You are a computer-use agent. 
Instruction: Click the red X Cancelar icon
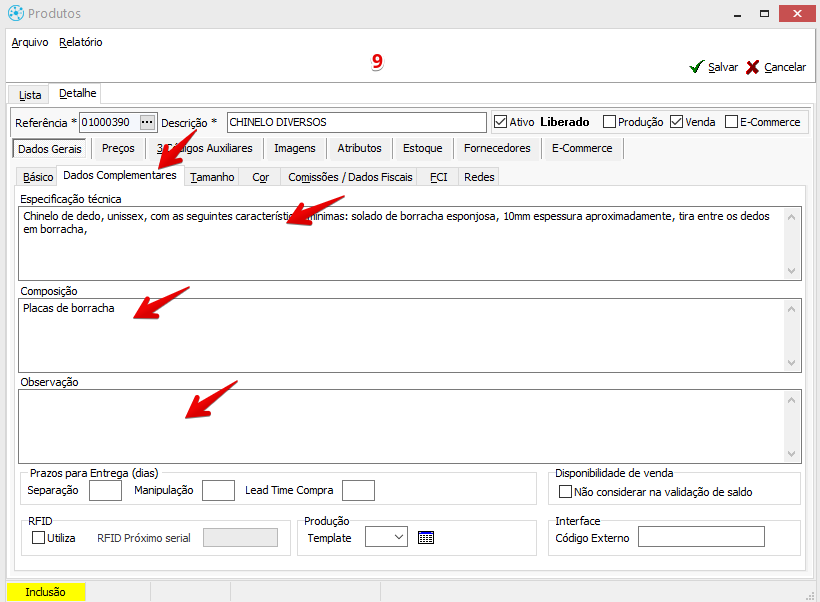(752, 67)
